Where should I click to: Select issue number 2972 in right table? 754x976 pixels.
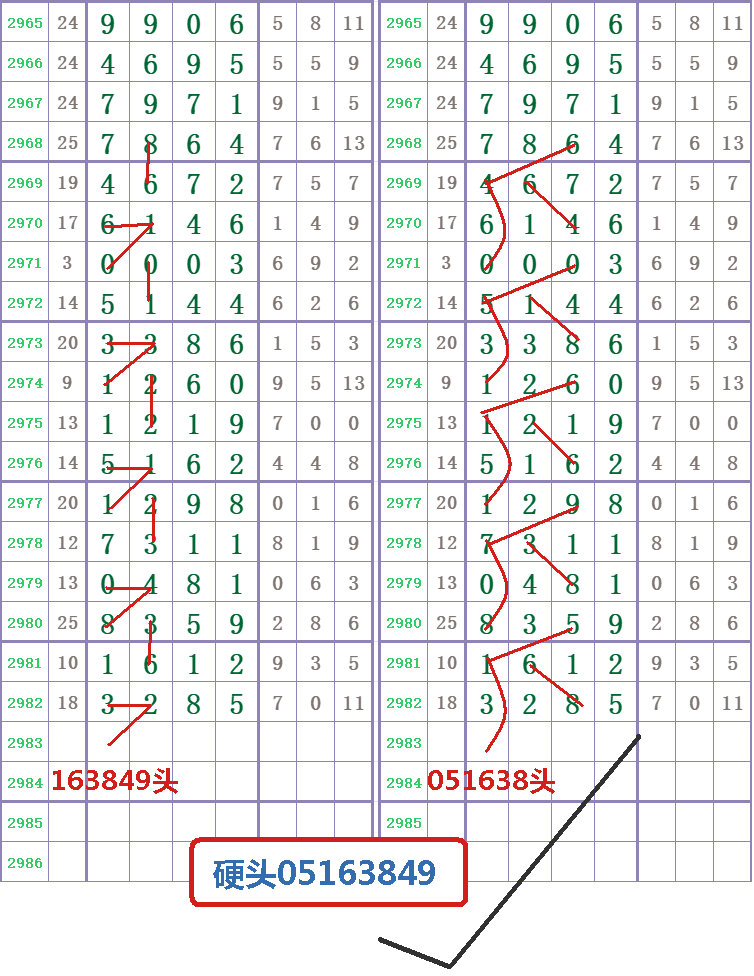click(404, 303)
